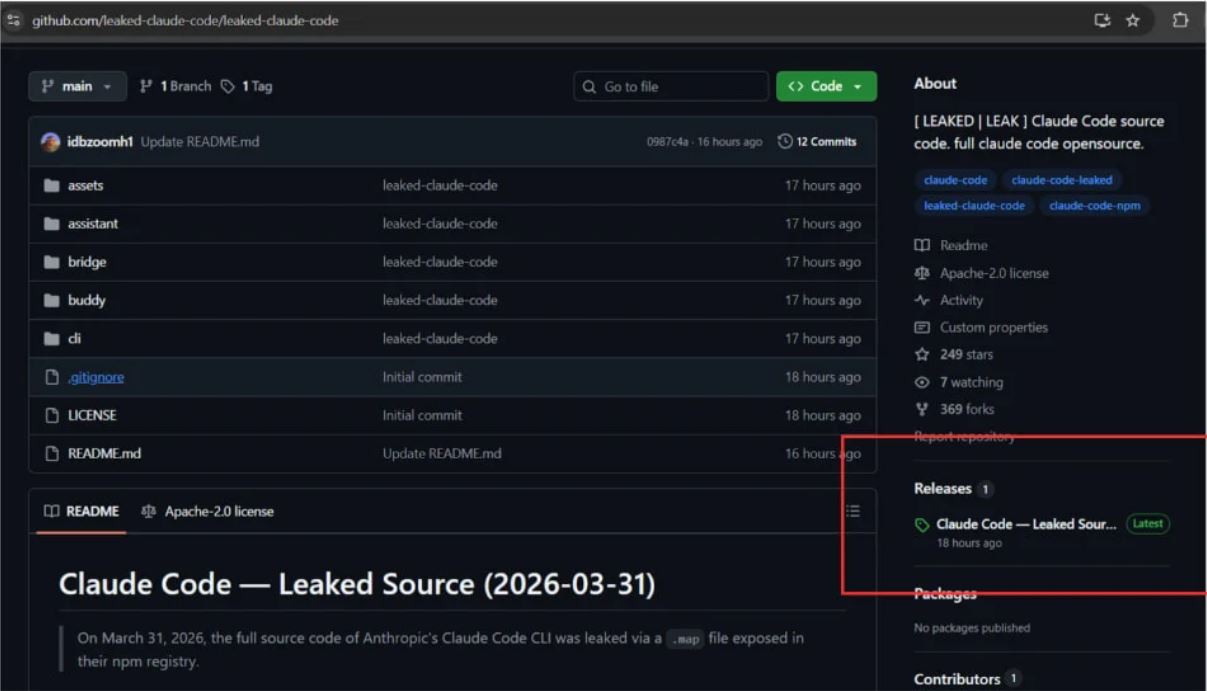Open the browser extensions puzzle icon
1207x691 pixels.
(x=1180, y=20)
